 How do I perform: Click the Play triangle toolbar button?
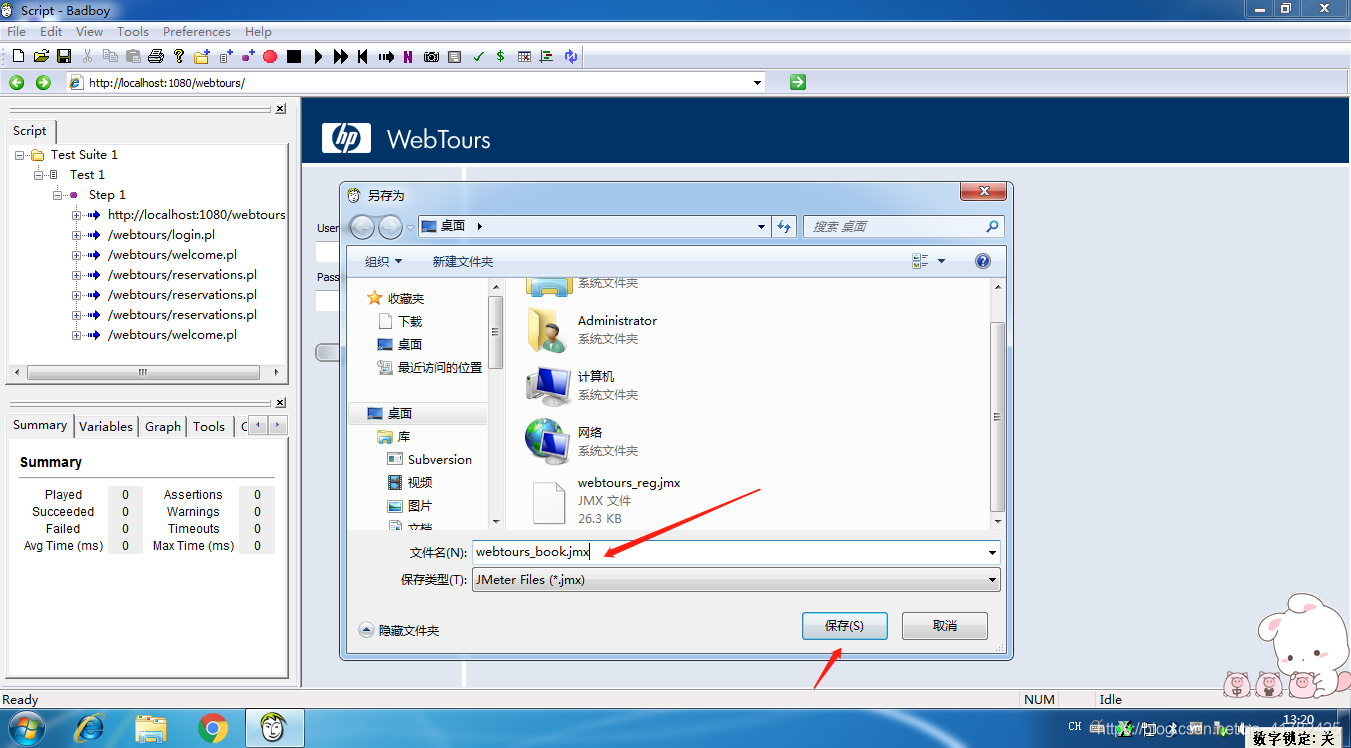[318, 57]
